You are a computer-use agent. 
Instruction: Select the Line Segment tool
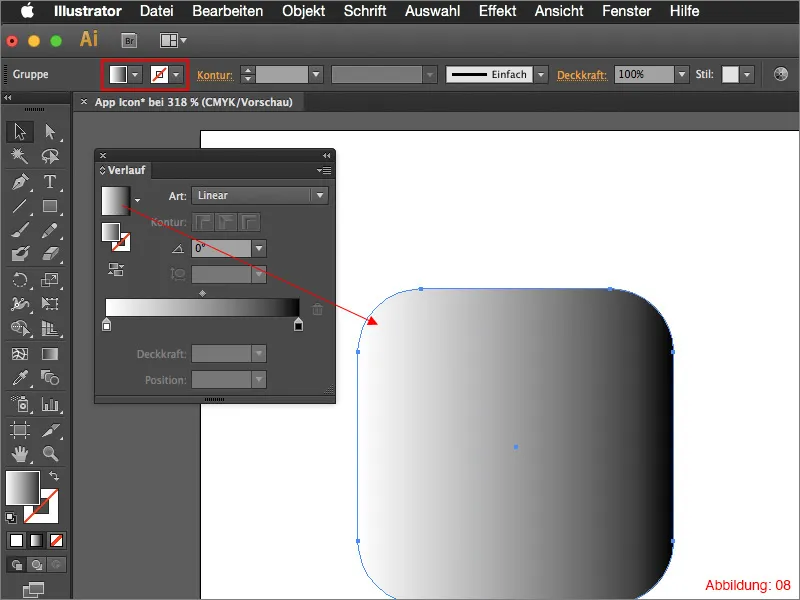coord(20,206)
